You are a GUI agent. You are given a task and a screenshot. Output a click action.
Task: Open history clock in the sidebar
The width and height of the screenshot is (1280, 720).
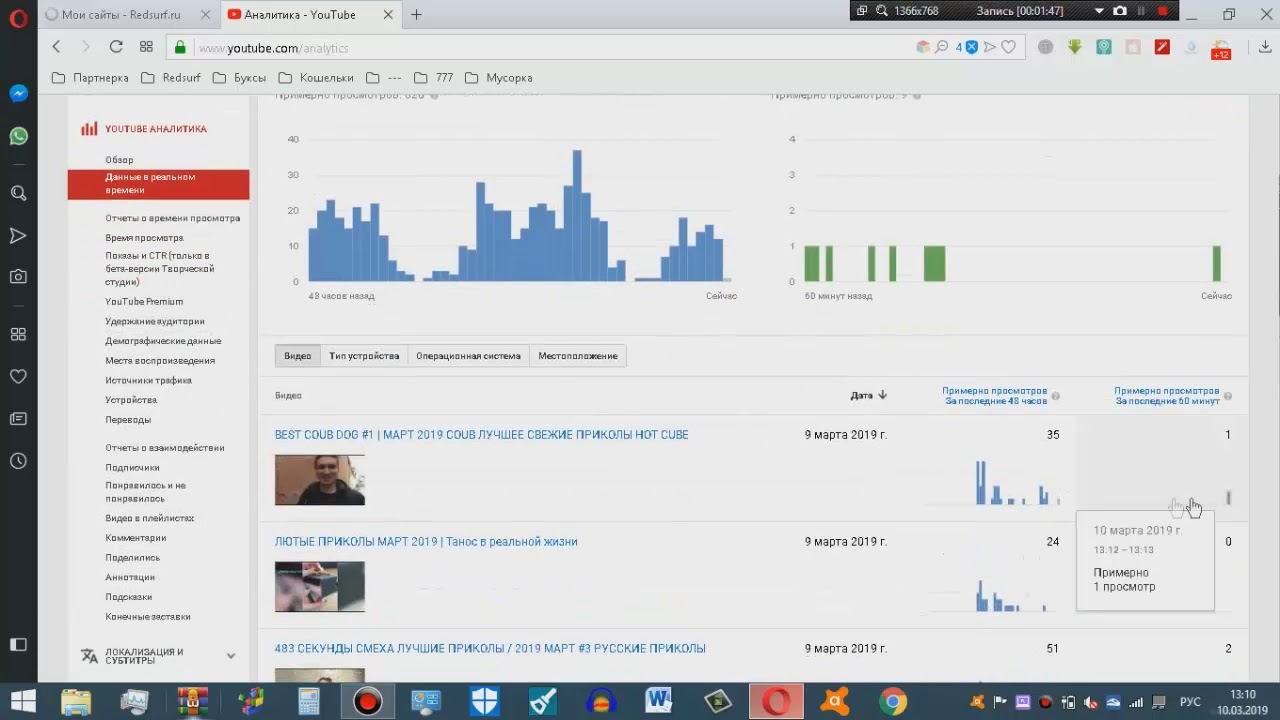(x=18, y=461)
